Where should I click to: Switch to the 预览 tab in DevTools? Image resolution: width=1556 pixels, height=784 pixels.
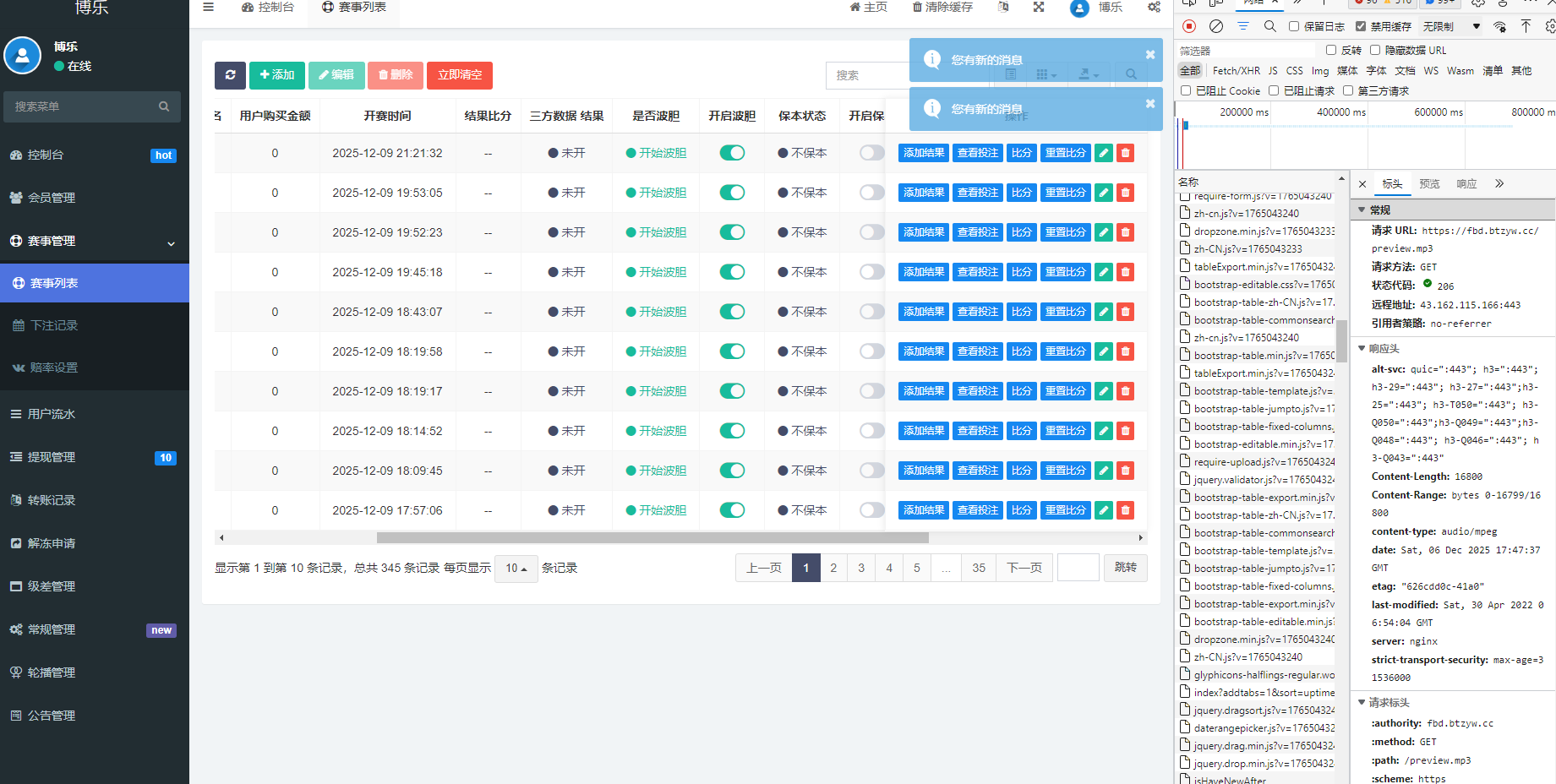1429,183
